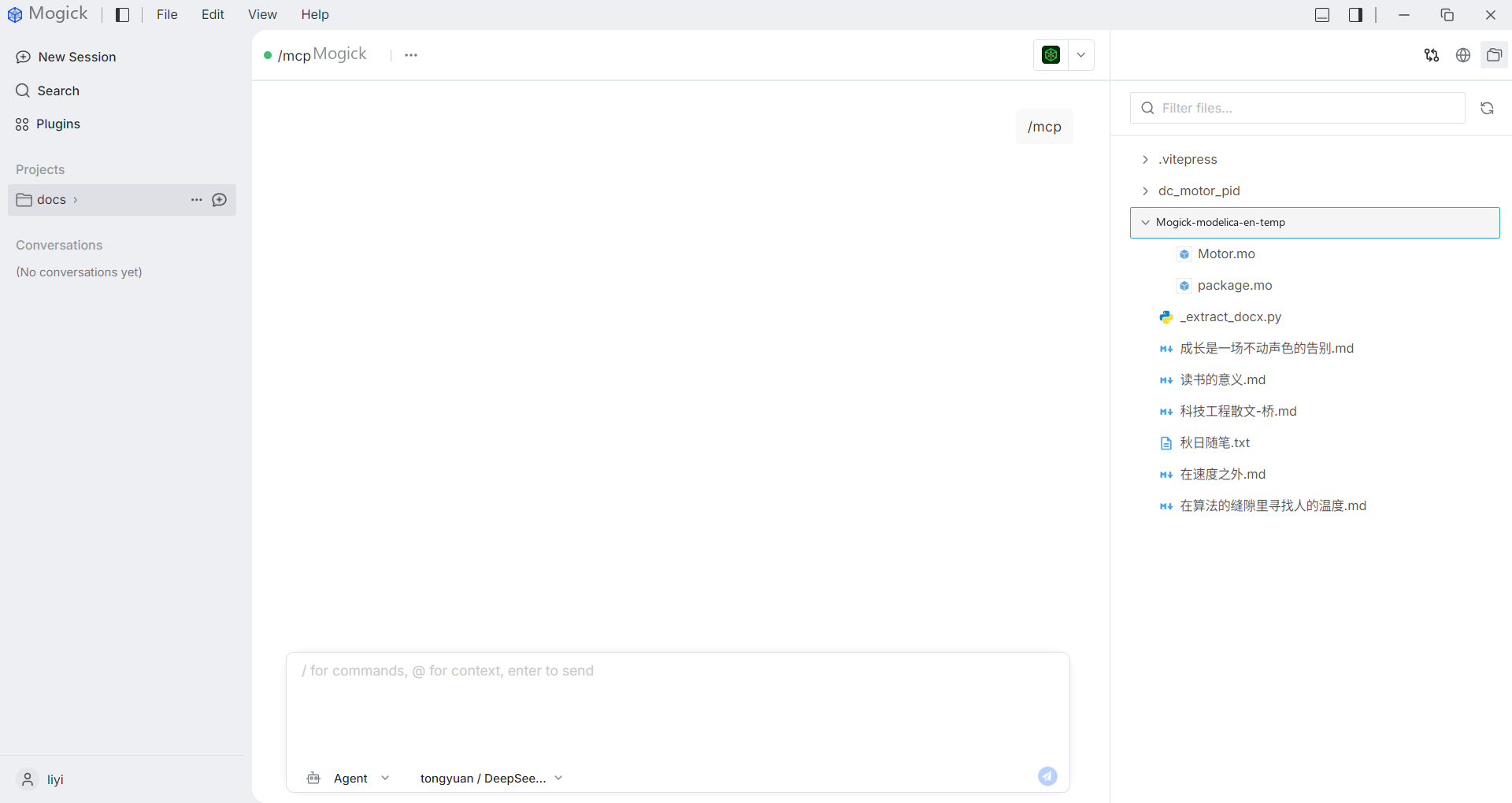Show the file explorer panel icon

pyautogui.click(x=1494, y=55)
